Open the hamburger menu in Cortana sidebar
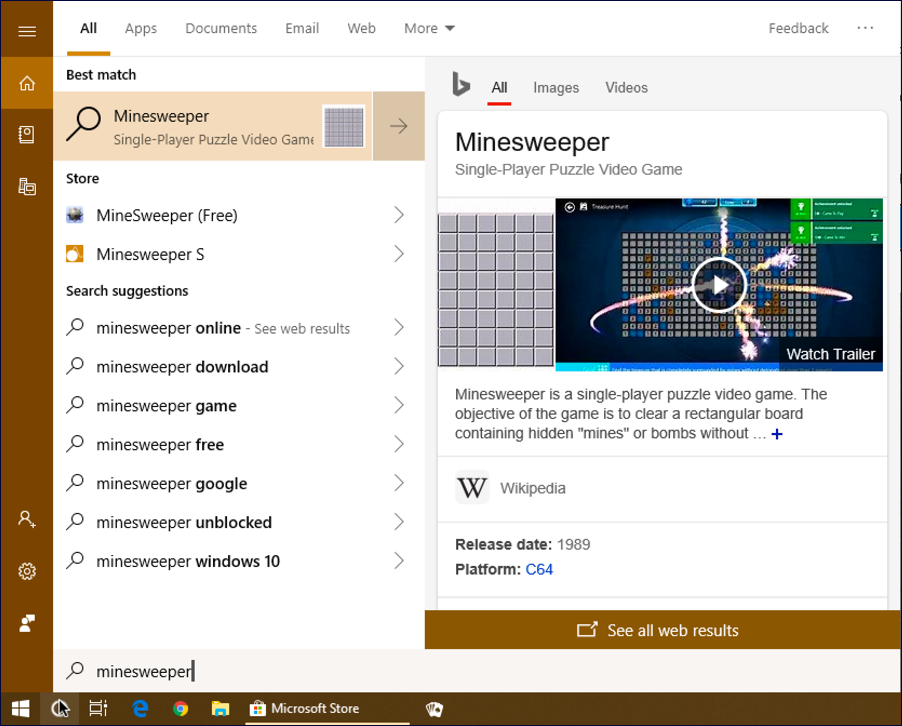 click(x=27, y=30)
